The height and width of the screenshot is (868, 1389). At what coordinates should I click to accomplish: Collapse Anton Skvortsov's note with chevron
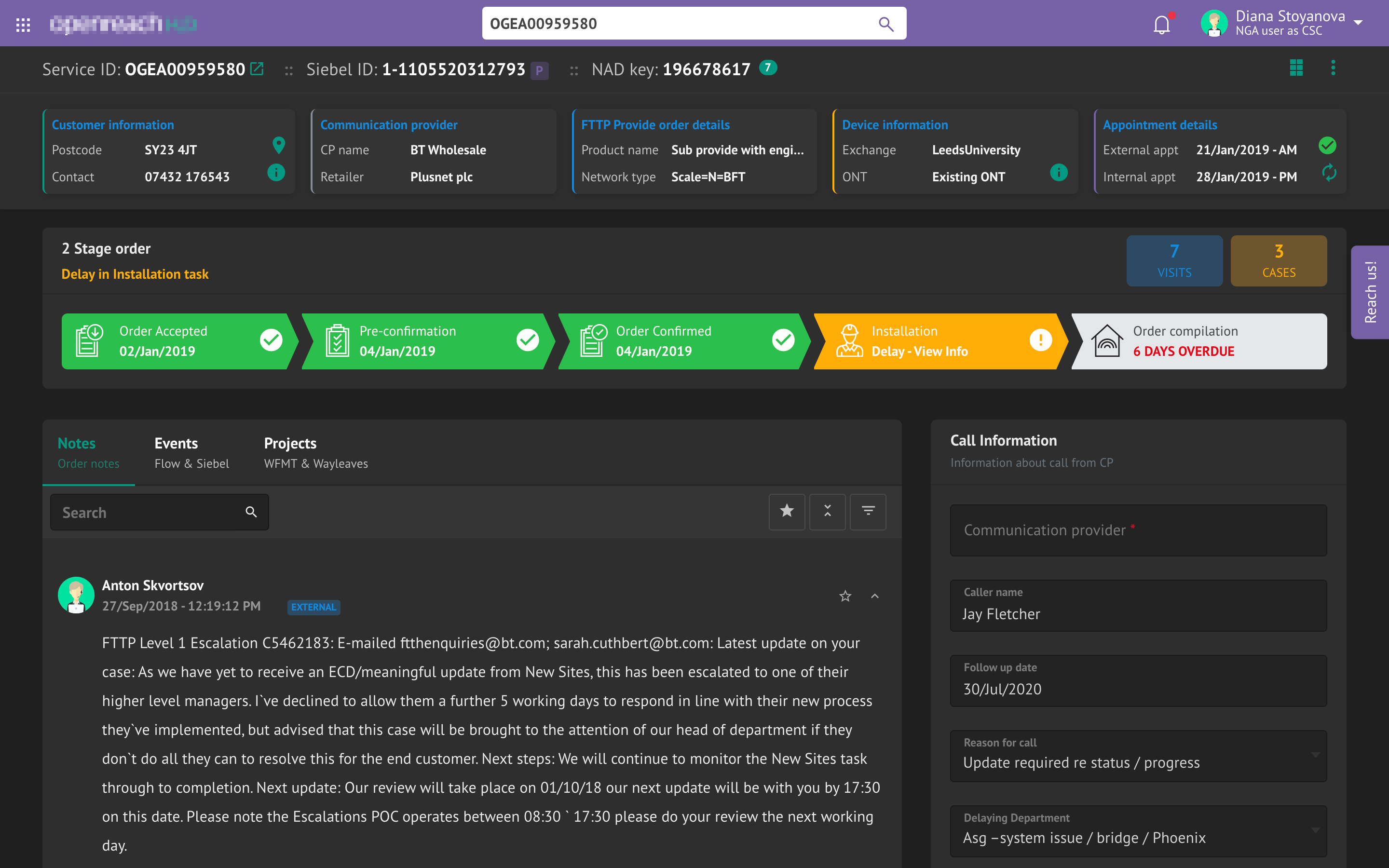pos(875,596)
